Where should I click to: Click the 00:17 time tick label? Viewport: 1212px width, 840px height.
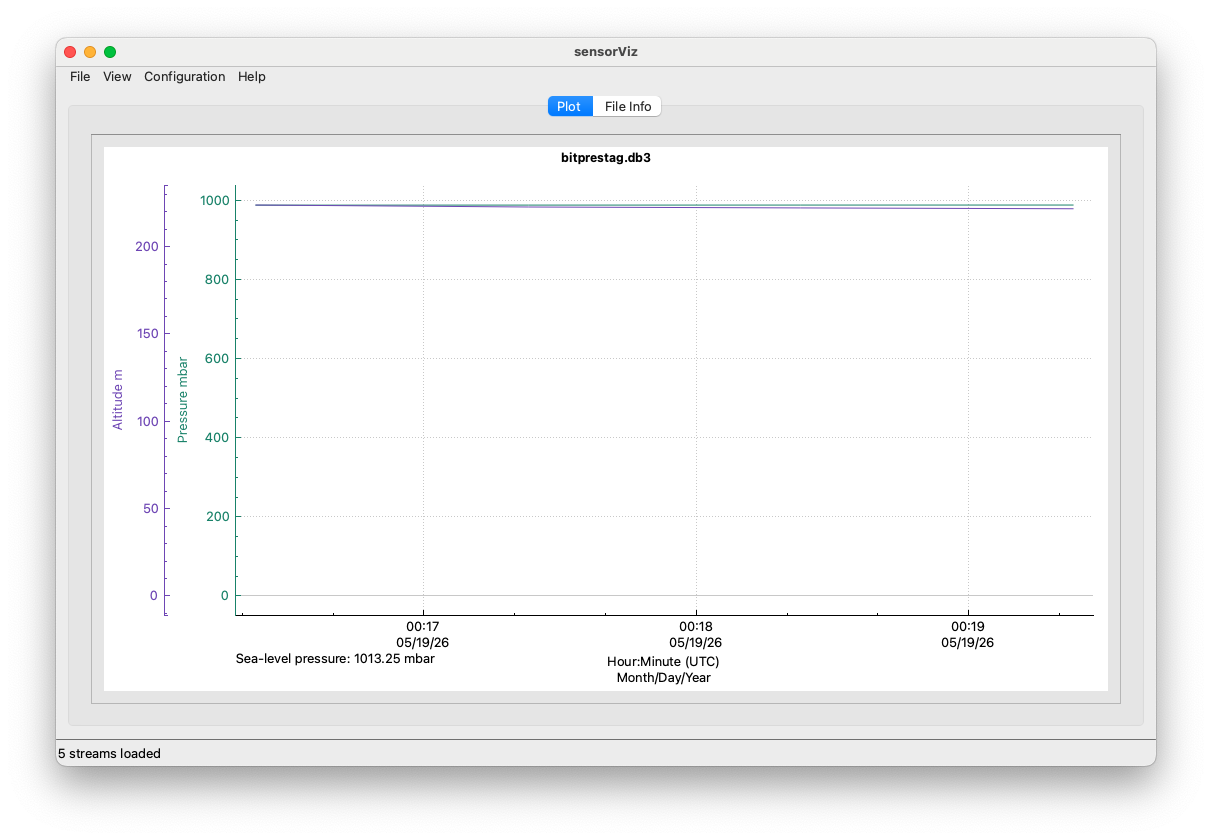point(423,628)
